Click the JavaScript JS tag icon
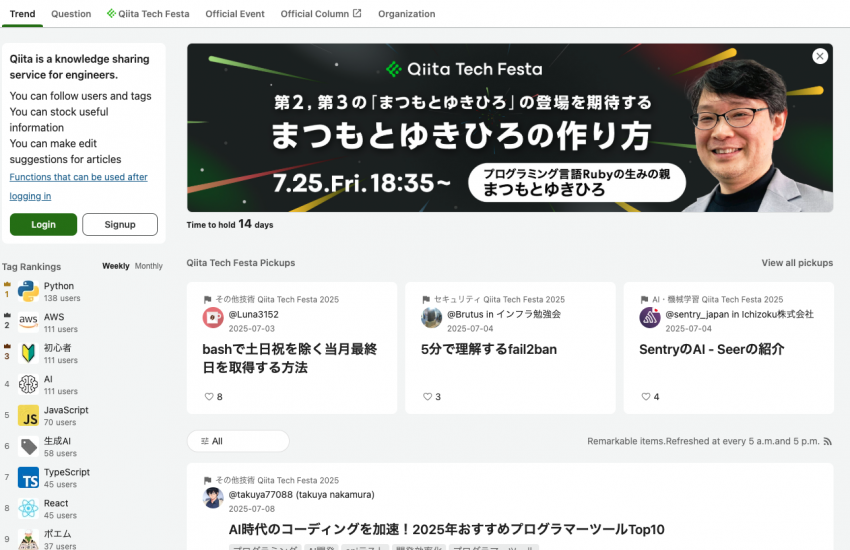Screen dimensions: 850x550 click(x=28, y=416)
